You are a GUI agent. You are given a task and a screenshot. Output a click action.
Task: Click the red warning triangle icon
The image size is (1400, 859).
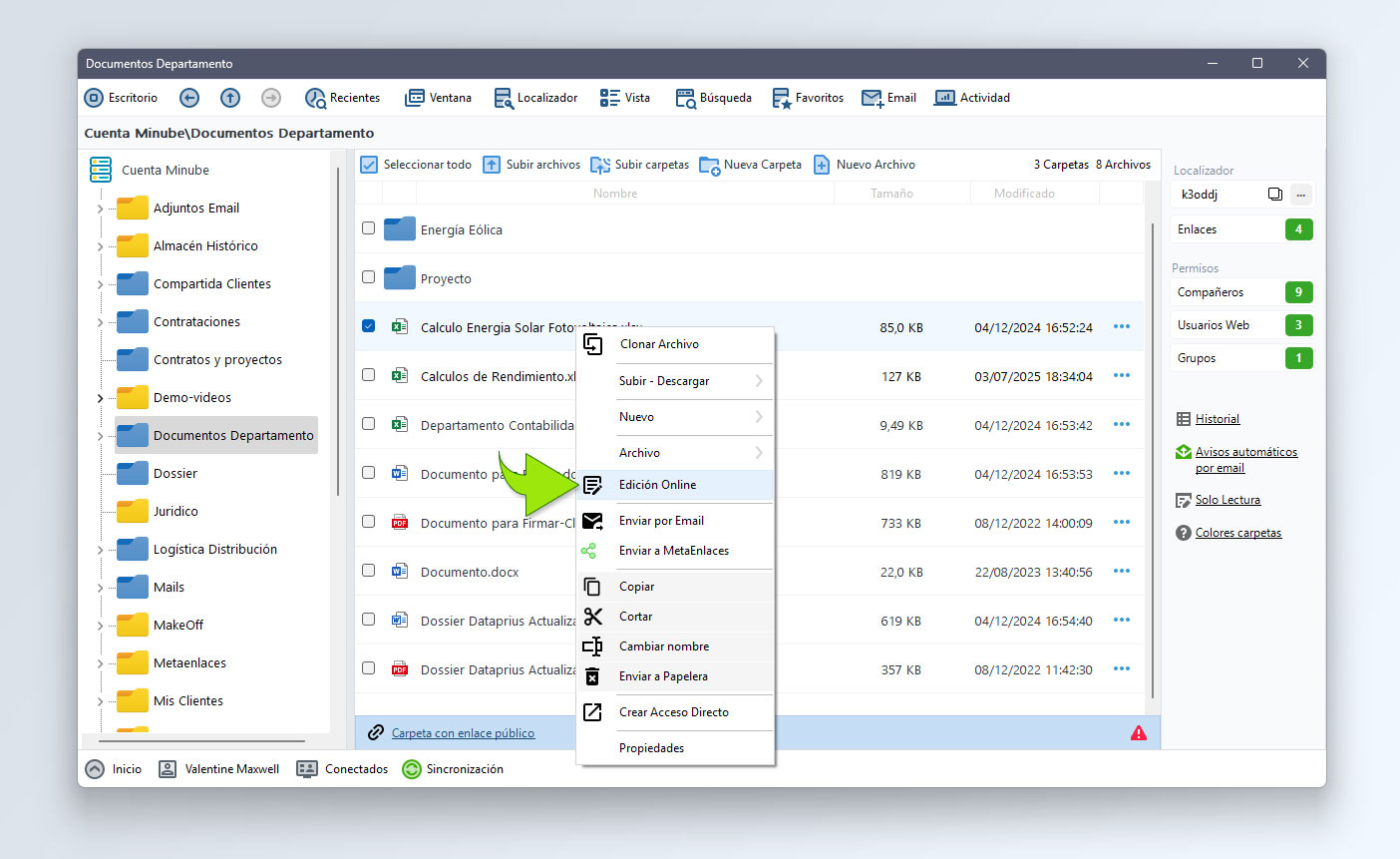pos(1139,733)
